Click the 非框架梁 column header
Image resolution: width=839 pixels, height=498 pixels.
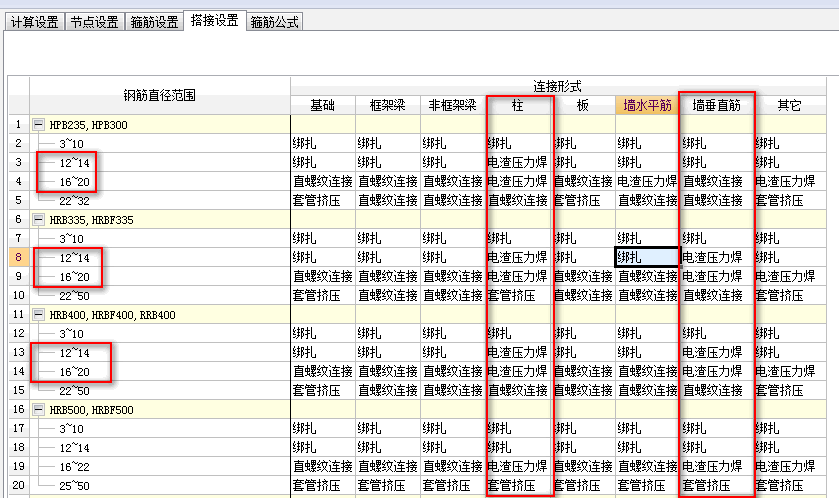tap(453, 105)
